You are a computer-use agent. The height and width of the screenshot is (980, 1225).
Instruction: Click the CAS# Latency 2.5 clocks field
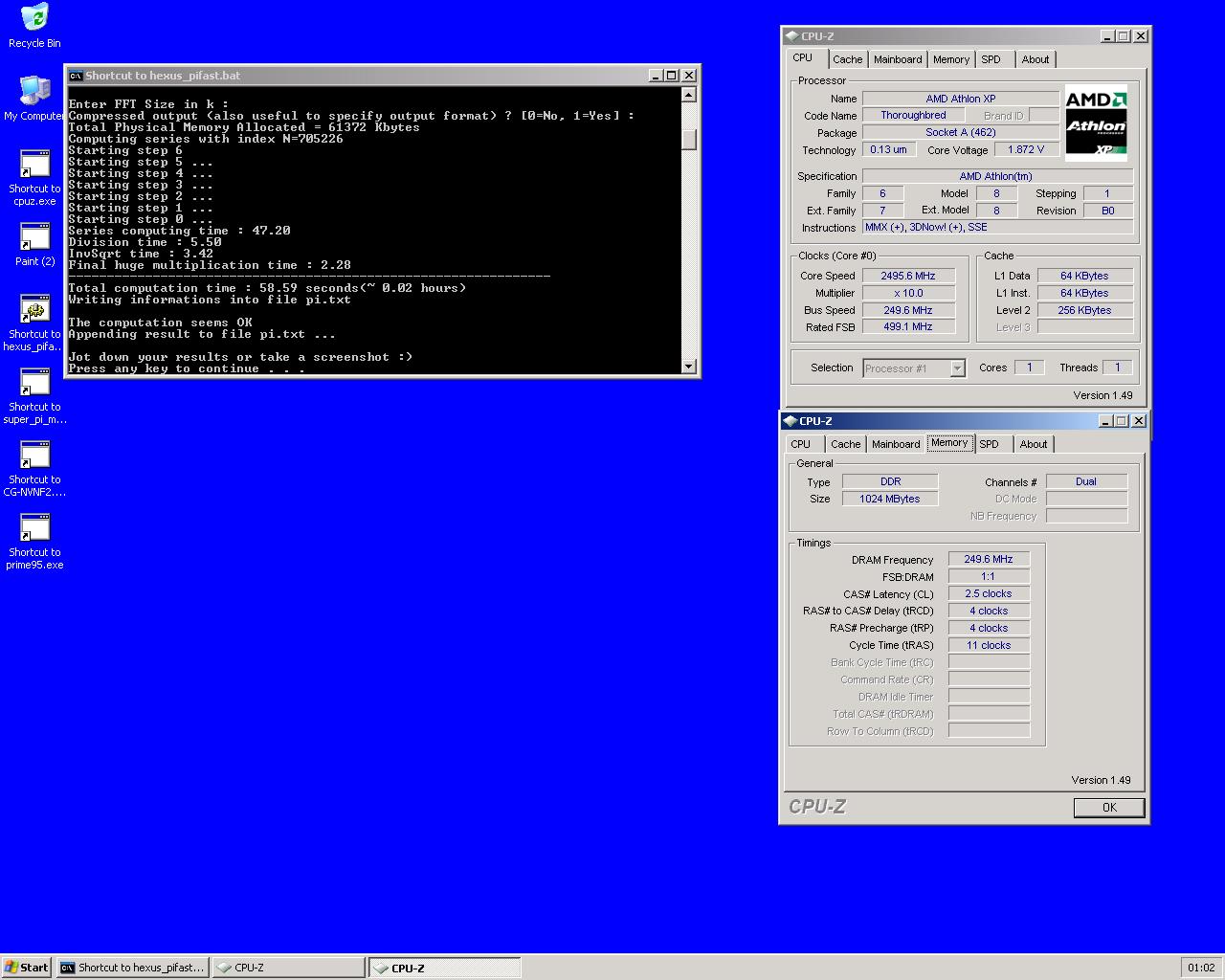click(989, 593)
